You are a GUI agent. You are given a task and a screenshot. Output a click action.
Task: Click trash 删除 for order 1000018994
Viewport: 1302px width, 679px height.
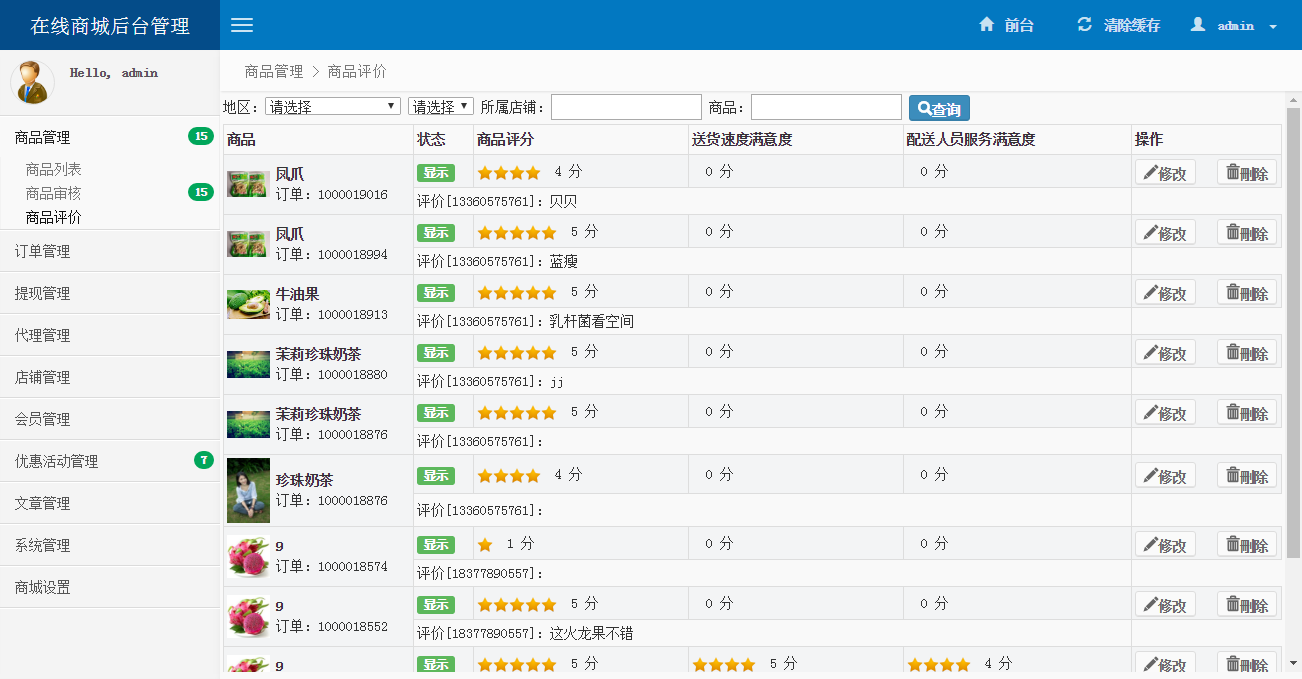point(1246,233)
